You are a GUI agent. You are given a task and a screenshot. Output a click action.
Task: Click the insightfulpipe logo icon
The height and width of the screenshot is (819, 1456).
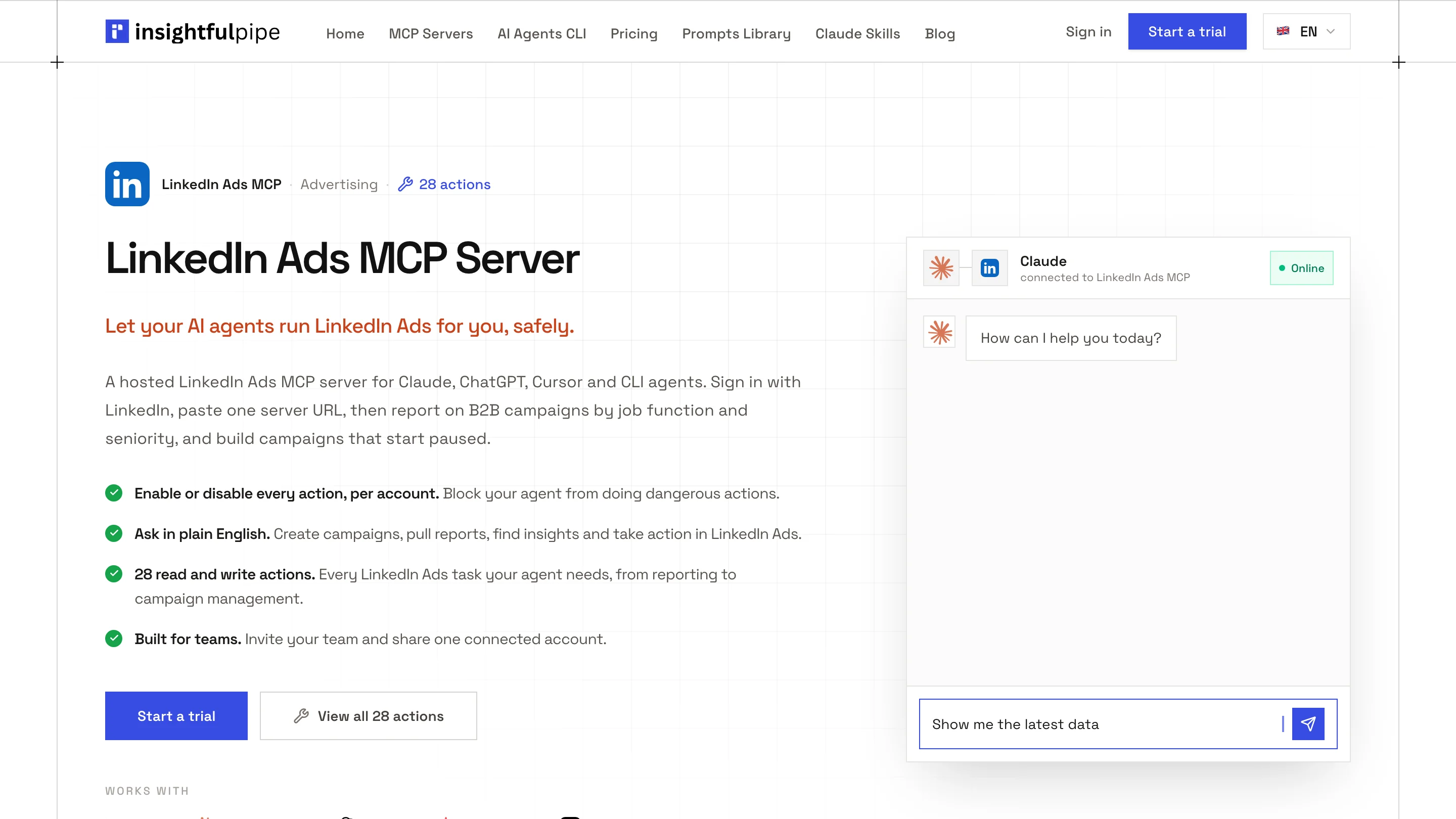(117, 31)
